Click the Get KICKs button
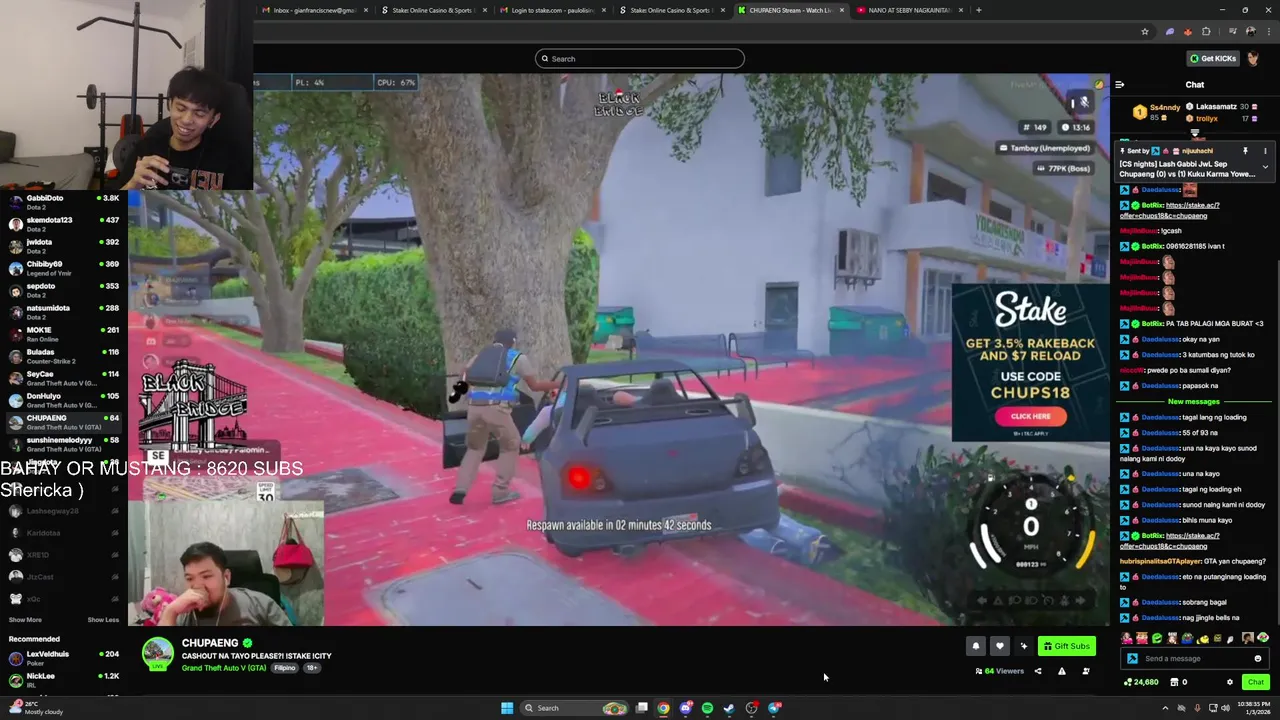This screenshot has height=720, width=1280. click(x=1213, y=58)
